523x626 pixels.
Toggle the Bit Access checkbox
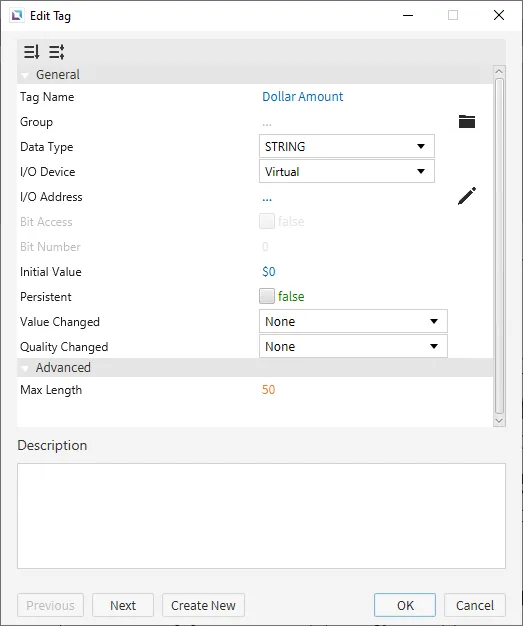click(x=267, y=221)
